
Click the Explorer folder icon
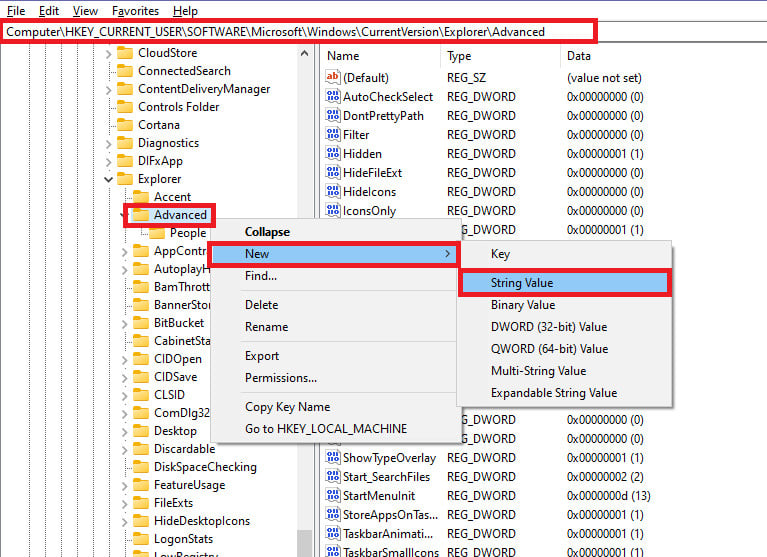(x=125, y=179)
